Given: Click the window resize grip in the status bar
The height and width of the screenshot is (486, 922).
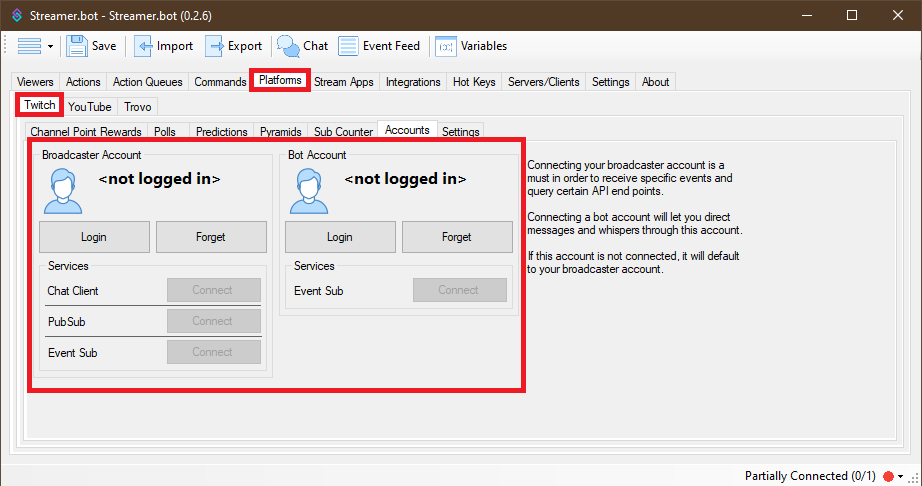Looking at the screenshot, I should [x=915, y=479].
